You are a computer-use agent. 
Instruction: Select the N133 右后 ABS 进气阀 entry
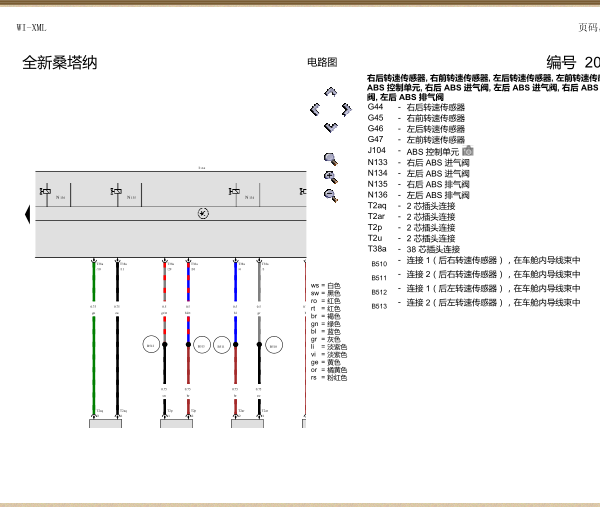pyautogui.click(x=419, y=162)
